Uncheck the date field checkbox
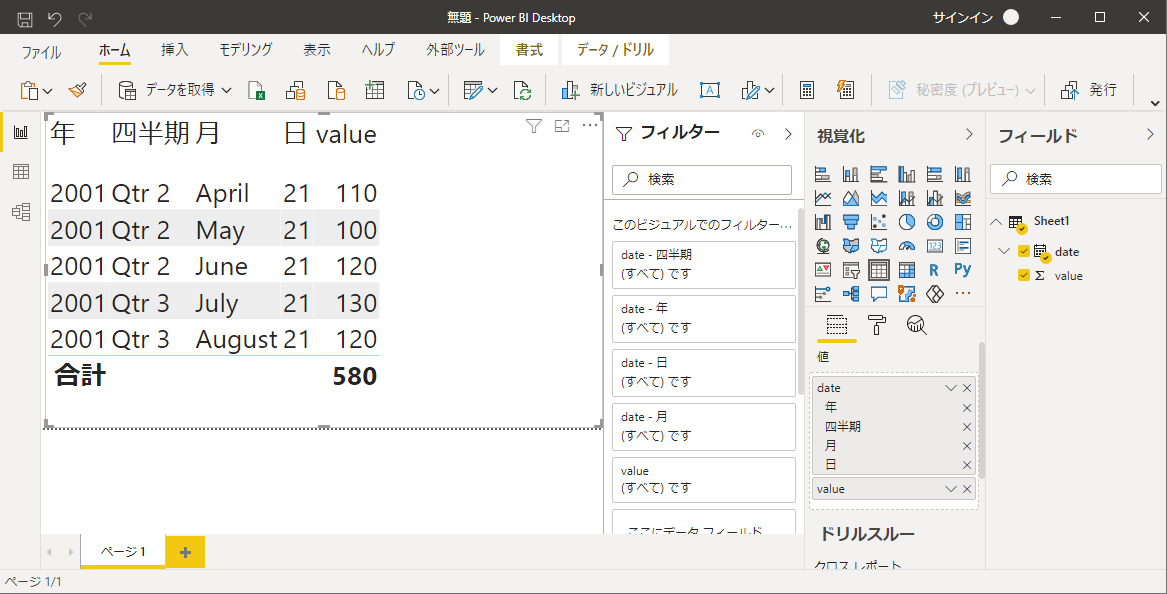Image resolution: width=1167 pixels, height=594 pixels. click(1023, 252)
